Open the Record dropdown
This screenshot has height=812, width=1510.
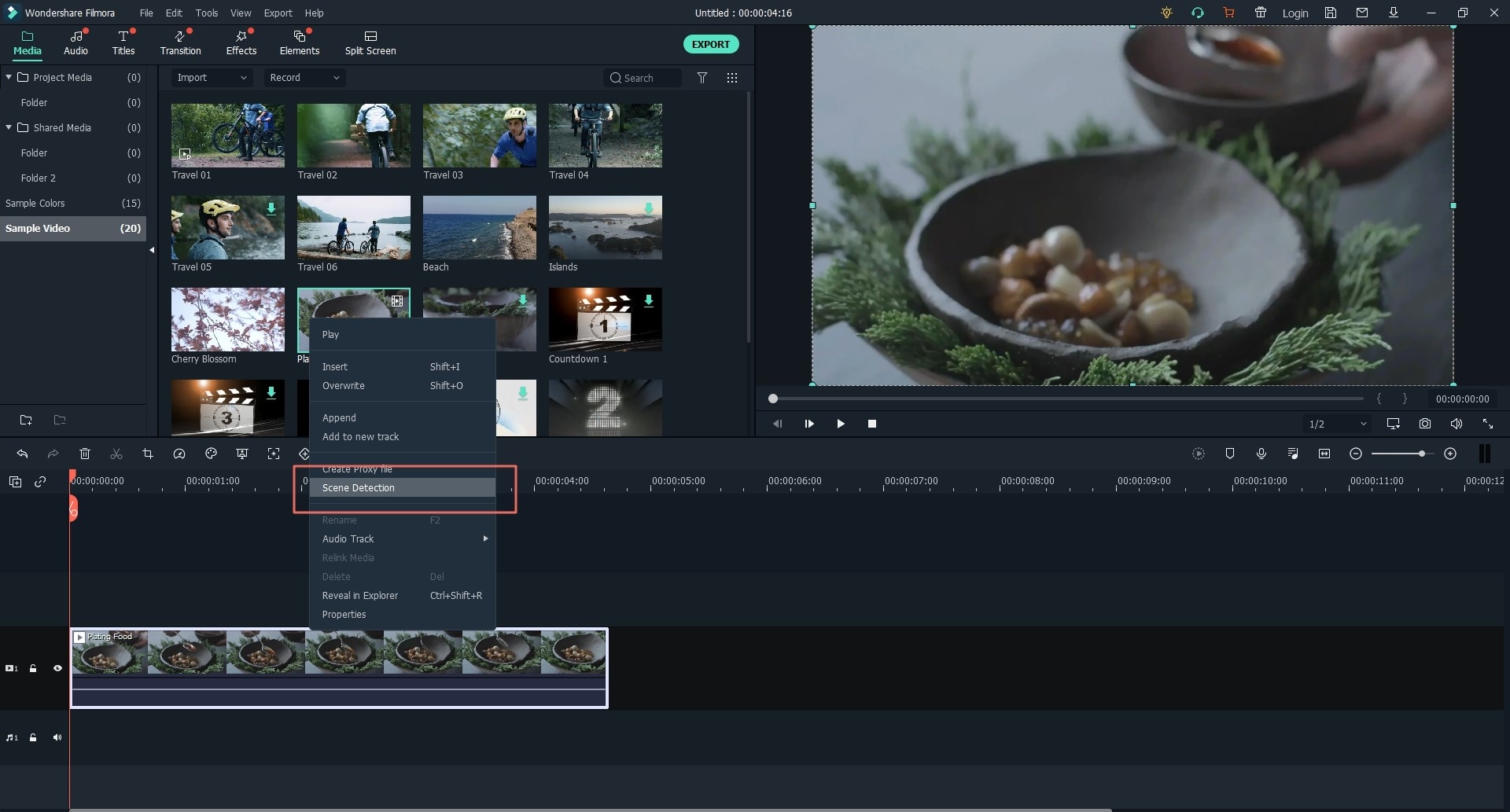coord(305,78)
